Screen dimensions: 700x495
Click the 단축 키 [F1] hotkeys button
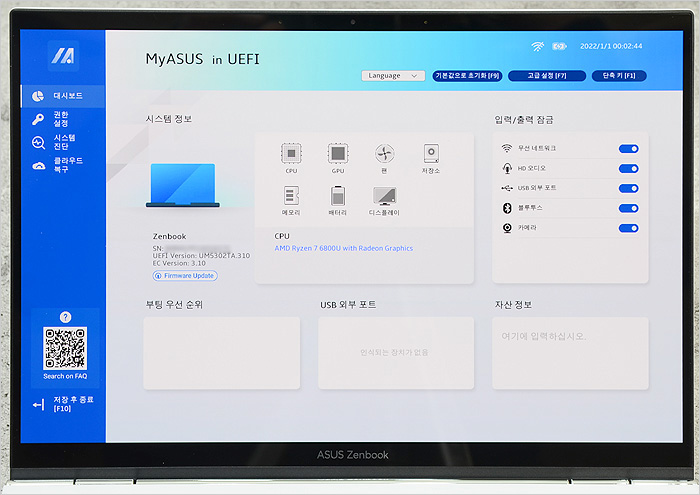[x=619, y=76]
